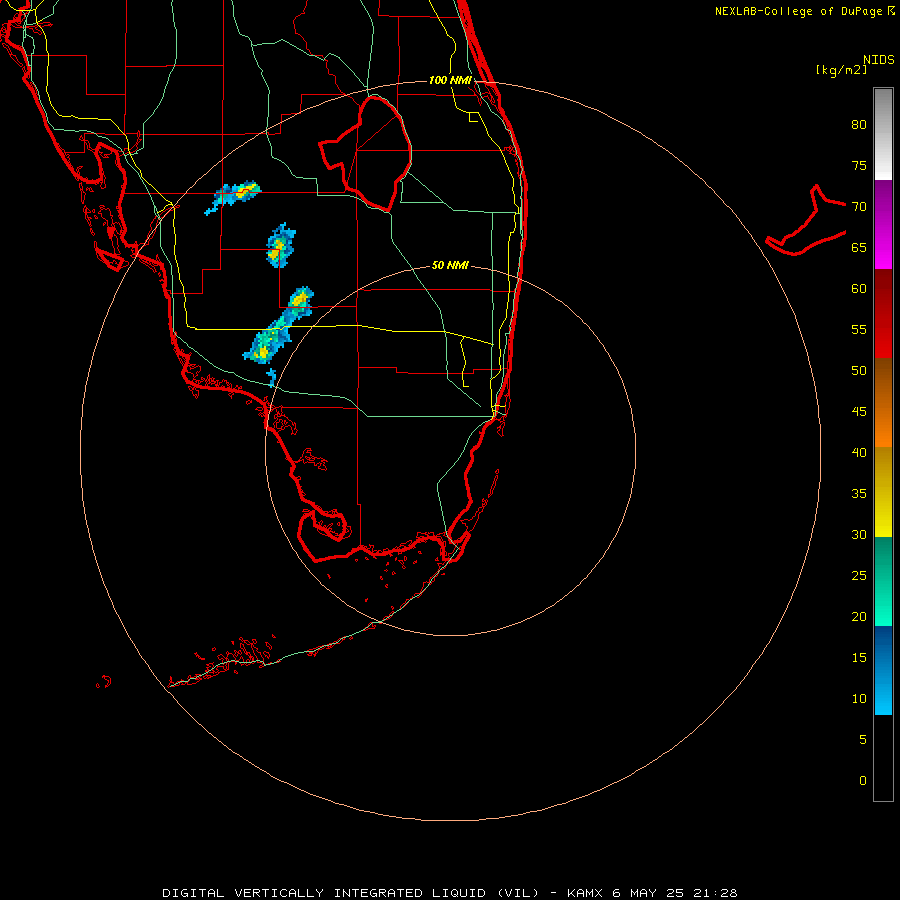Image resolution: width=900 pixels, height=900 pixels.
Task: Click the 0 value on the color scale
Action: 863,781
